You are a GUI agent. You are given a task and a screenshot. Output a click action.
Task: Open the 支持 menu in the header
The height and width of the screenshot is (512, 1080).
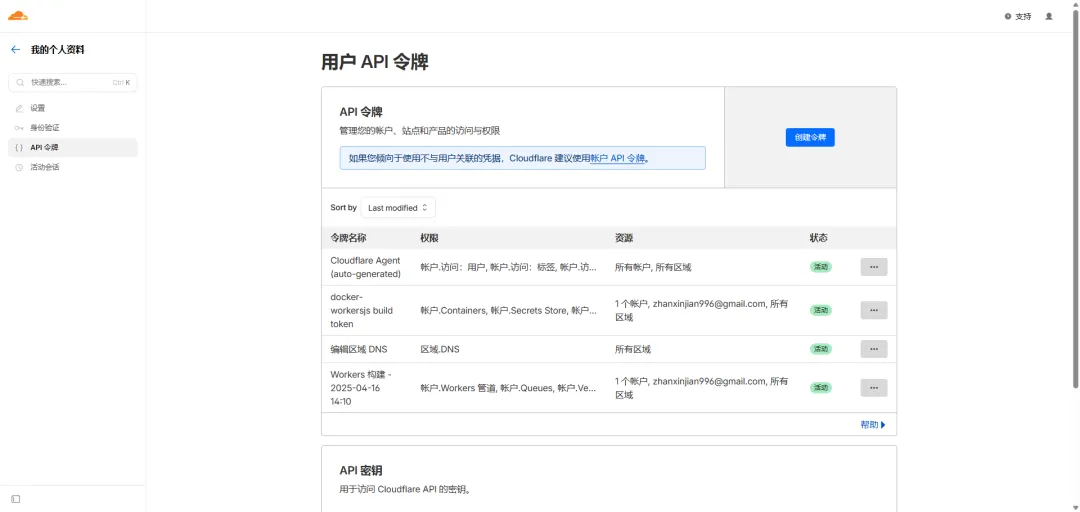(1018, 17)
